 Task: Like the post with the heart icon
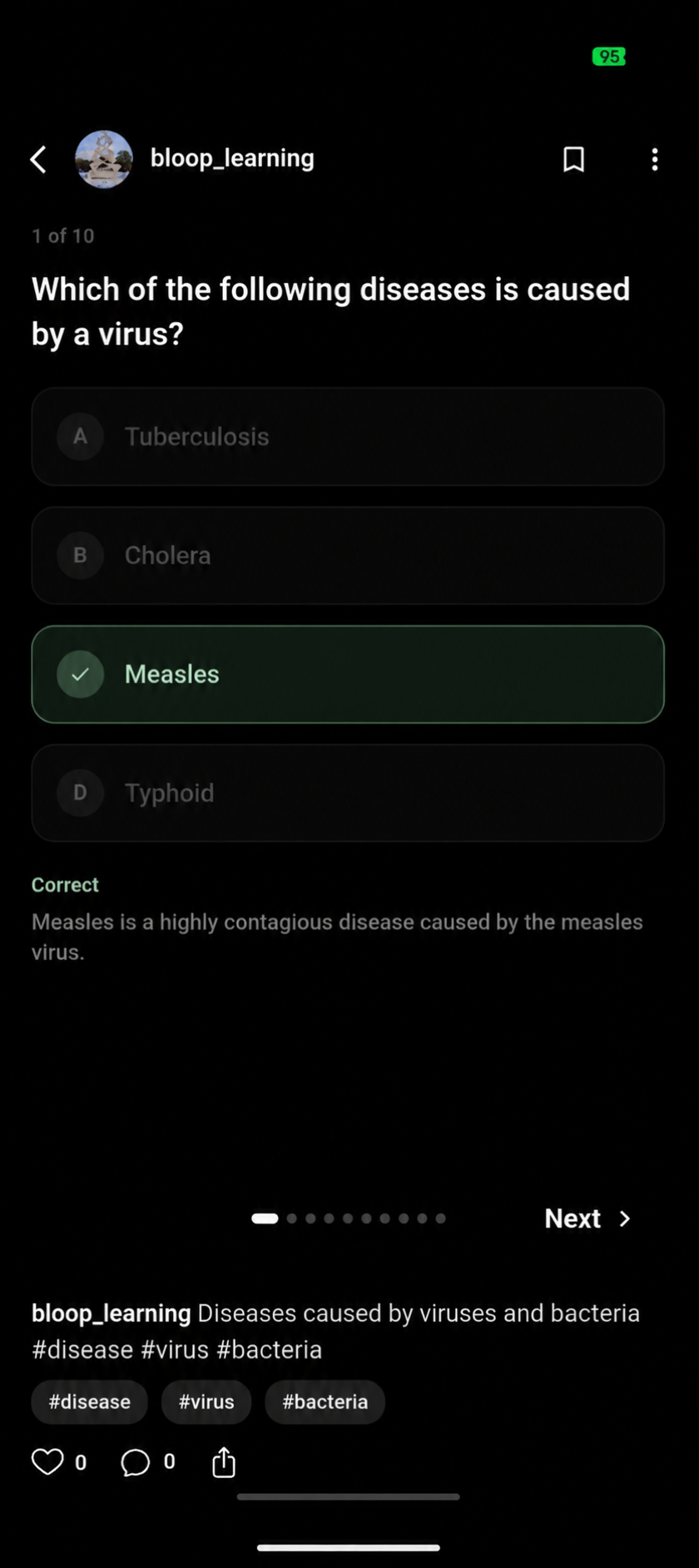[47, 1462]
